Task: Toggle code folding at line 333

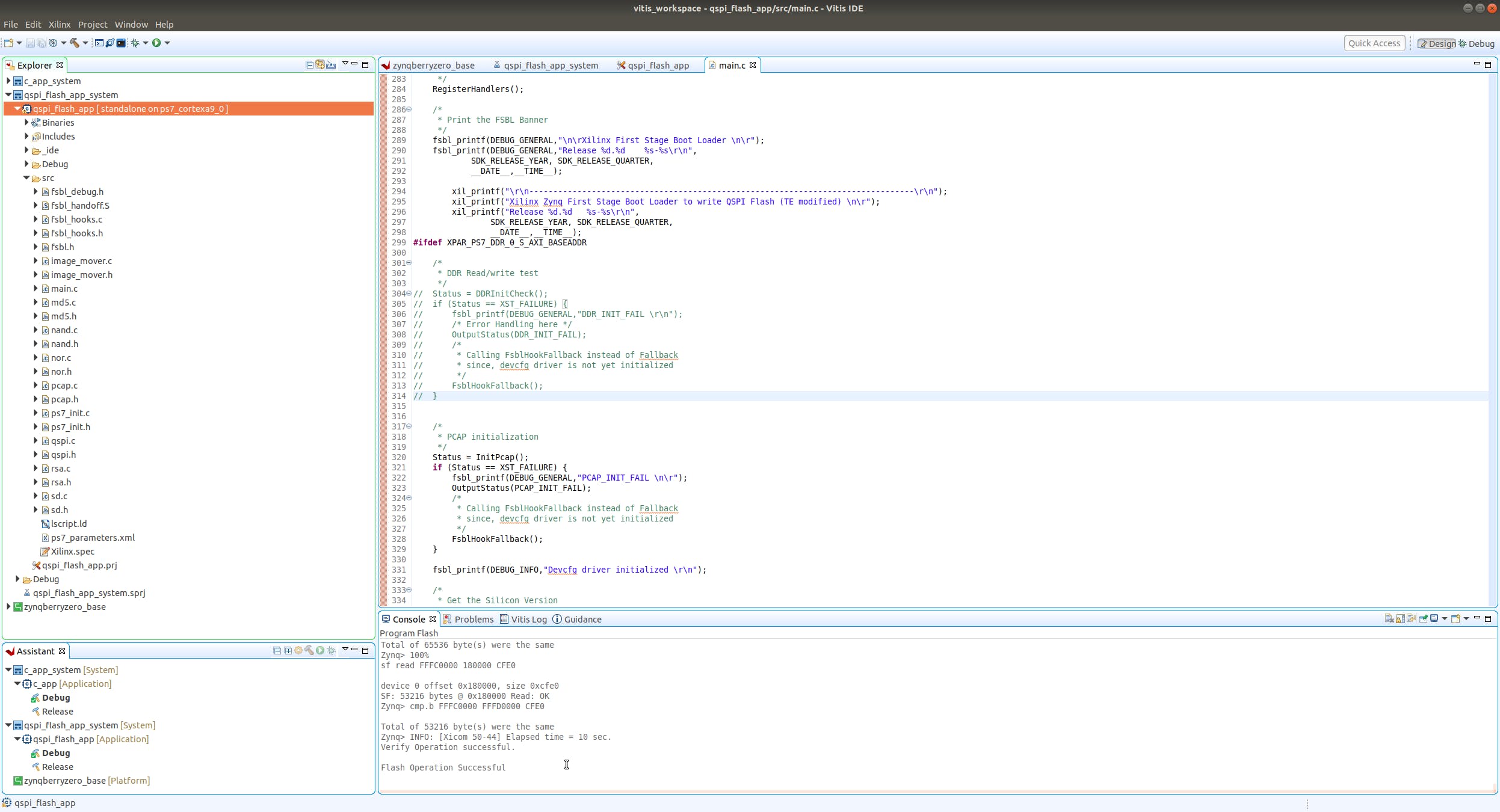Action: (409, 590)
